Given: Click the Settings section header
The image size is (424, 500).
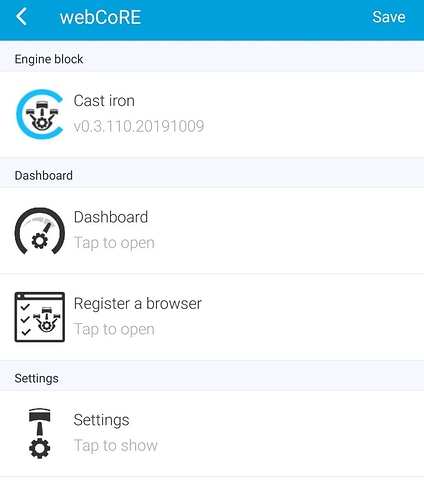Looking at the screenshot, I should point(36,378).
